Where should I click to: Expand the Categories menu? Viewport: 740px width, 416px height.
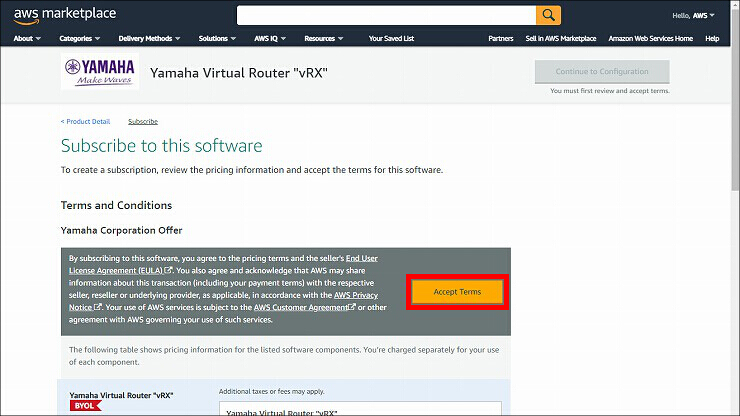[79, 38]
